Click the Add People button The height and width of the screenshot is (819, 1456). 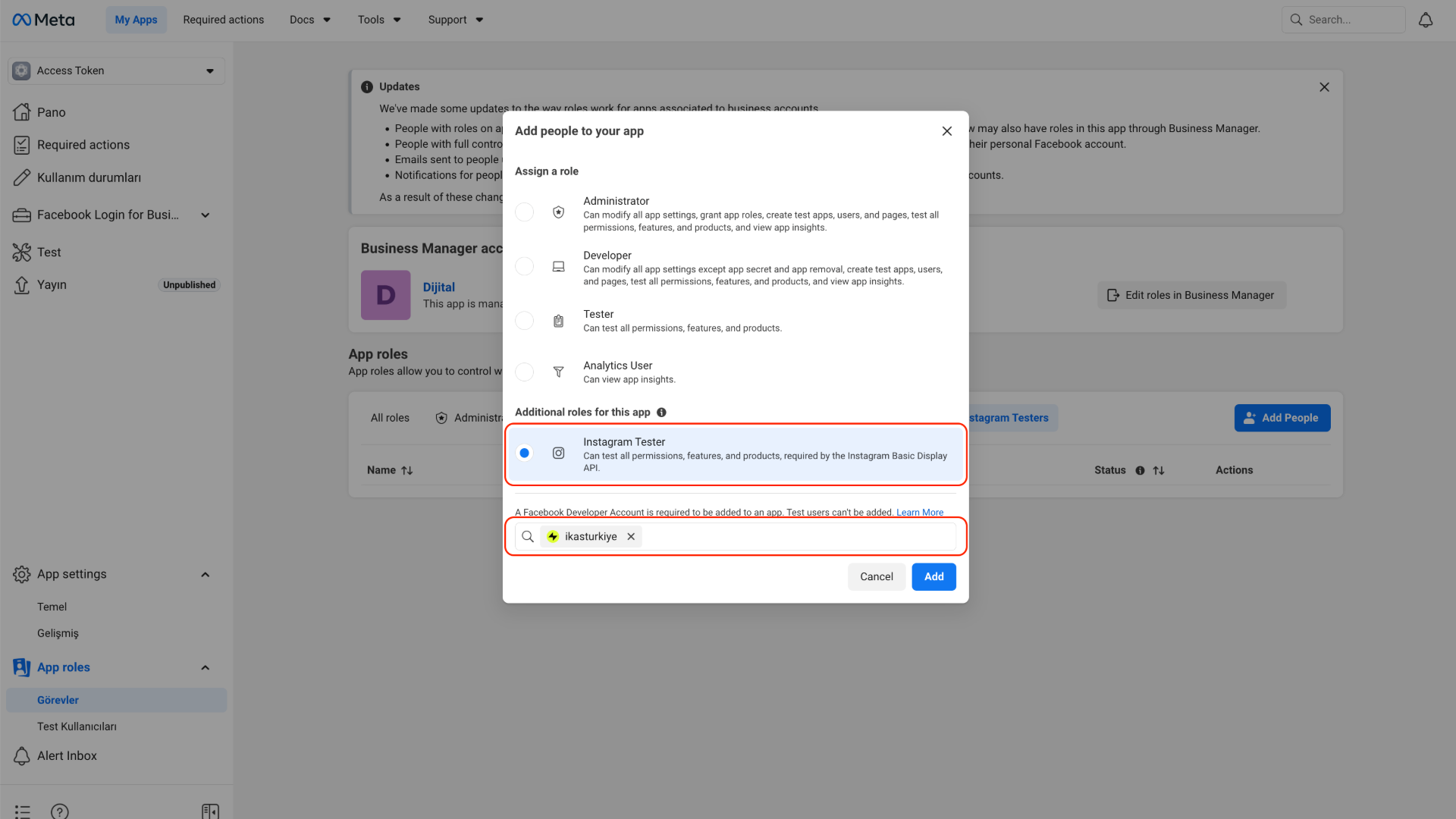(1282, 418)
